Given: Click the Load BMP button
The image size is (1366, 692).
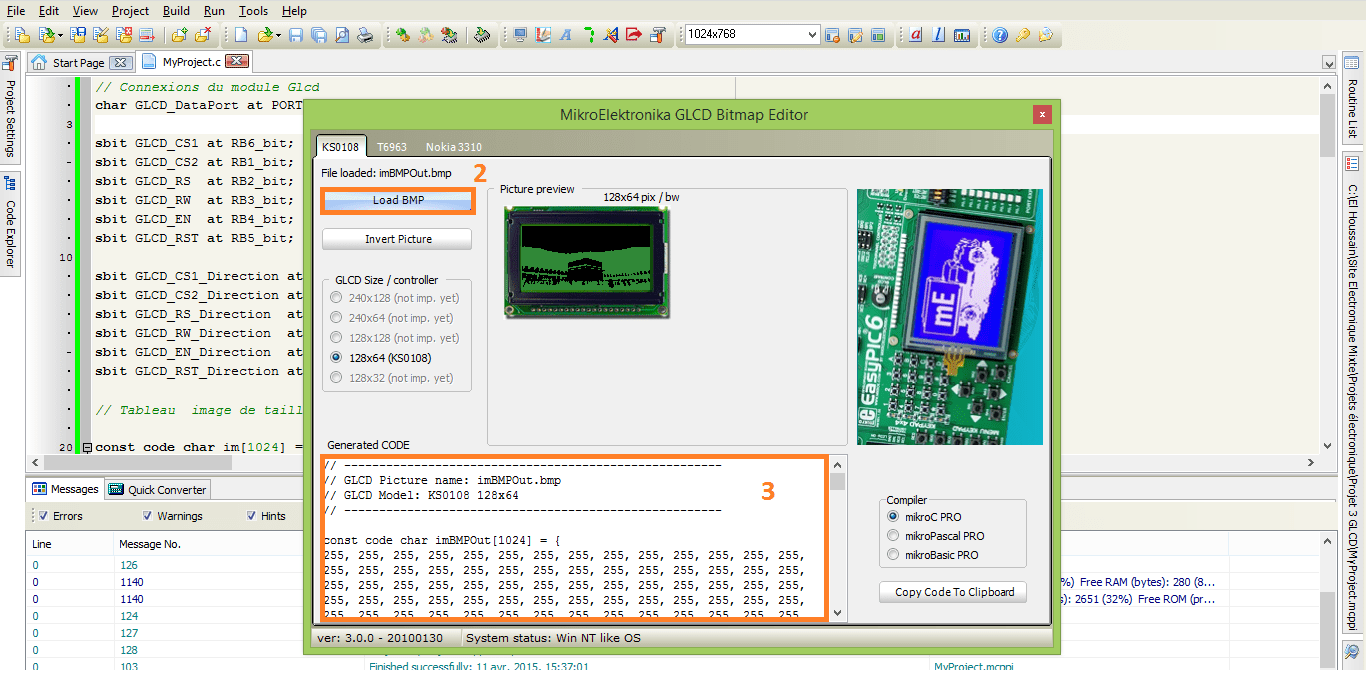Looking at the screenshot, I should [x=398, y=201].
